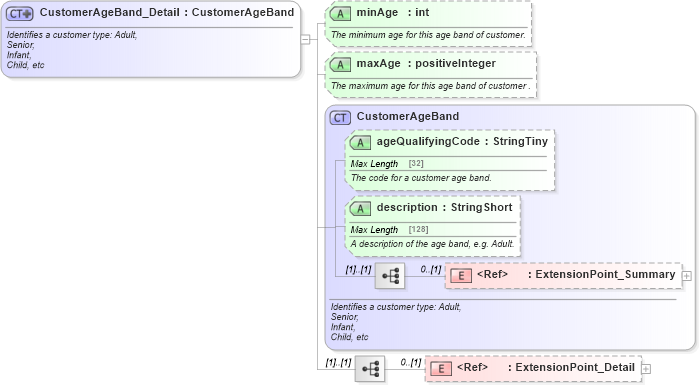
Task: Select the CustomerAgeBand complex type title
Action: point(407,116)
